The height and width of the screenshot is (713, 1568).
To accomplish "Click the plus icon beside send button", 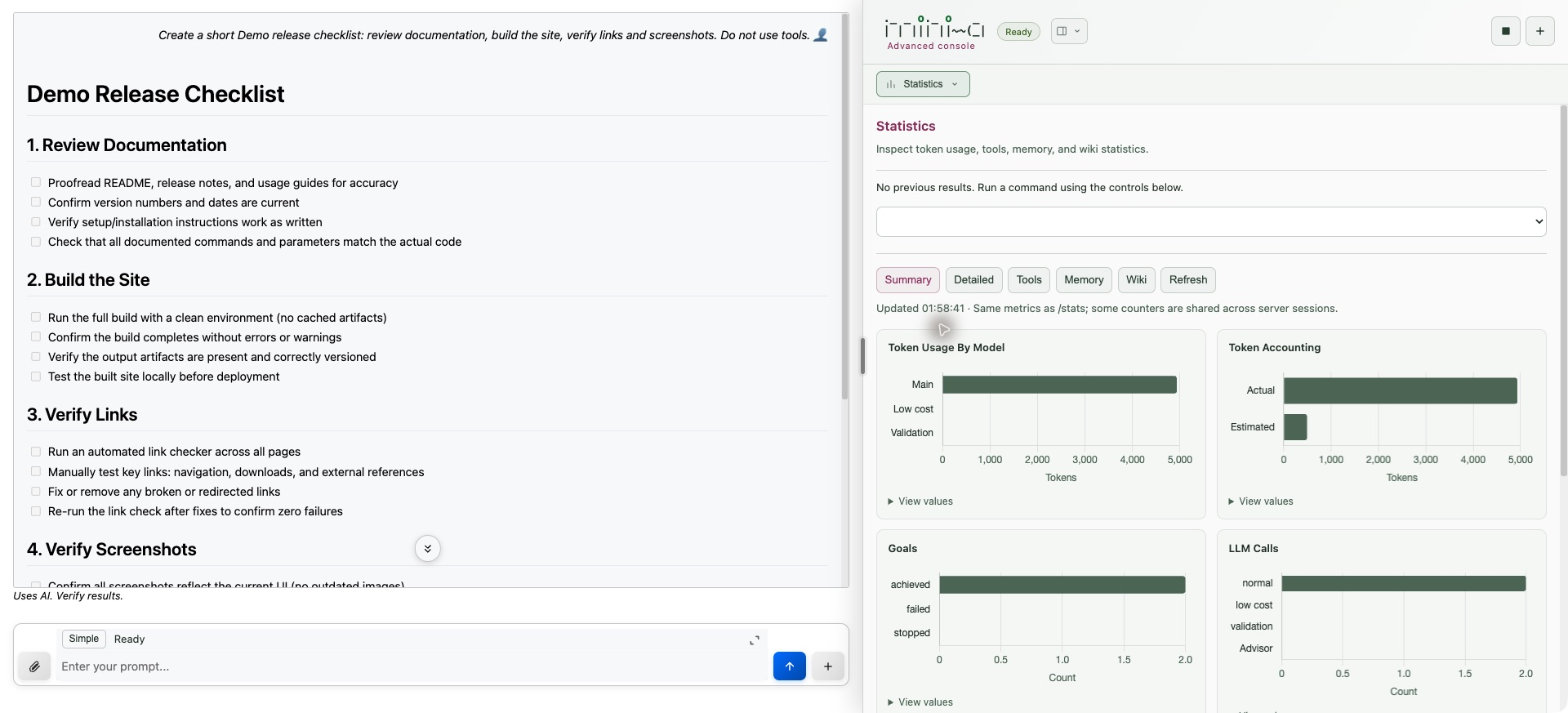I will (828, 666).
